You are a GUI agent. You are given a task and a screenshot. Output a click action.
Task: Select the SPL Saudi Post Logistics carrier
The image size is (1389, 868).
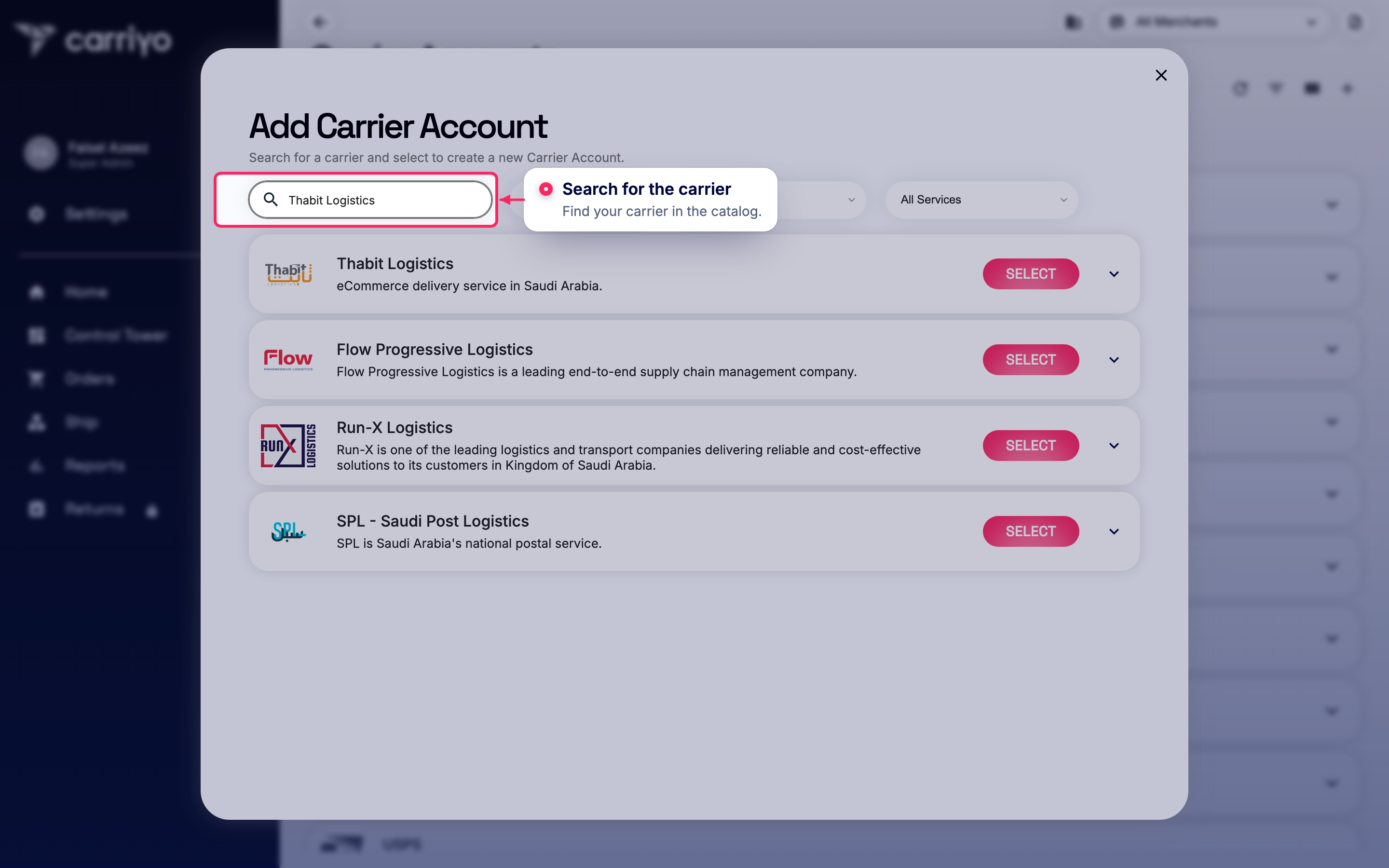[1031, 531]
